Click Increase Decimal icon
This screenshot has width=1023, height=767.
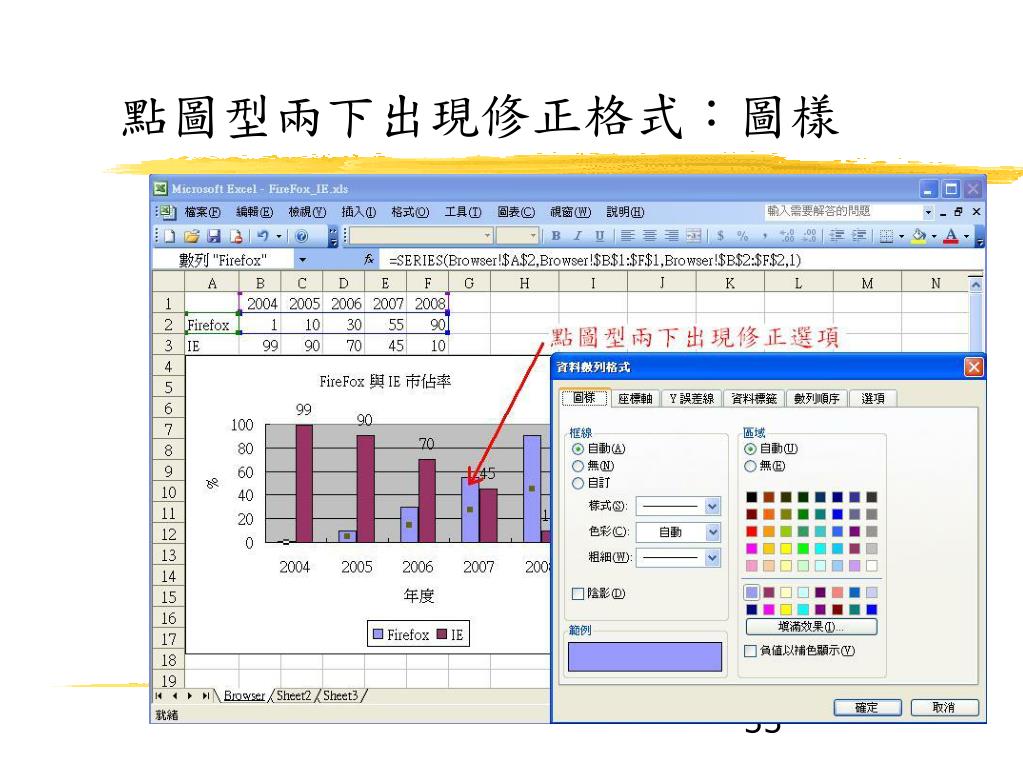click(787, 236)
